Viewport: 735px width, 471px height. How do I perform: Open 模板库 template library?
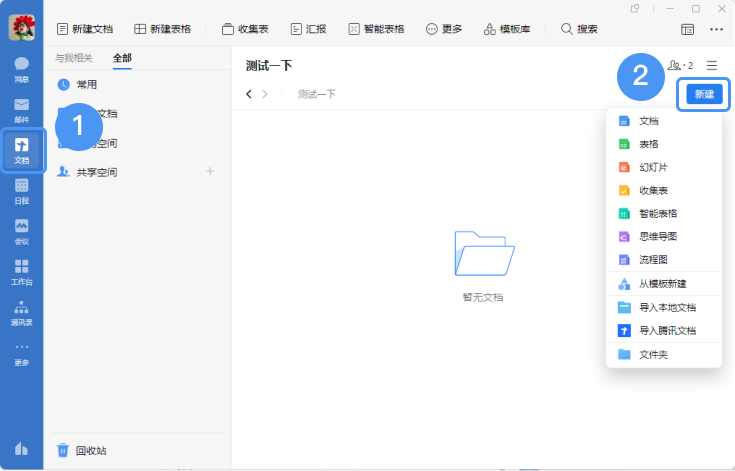point(507,29)
